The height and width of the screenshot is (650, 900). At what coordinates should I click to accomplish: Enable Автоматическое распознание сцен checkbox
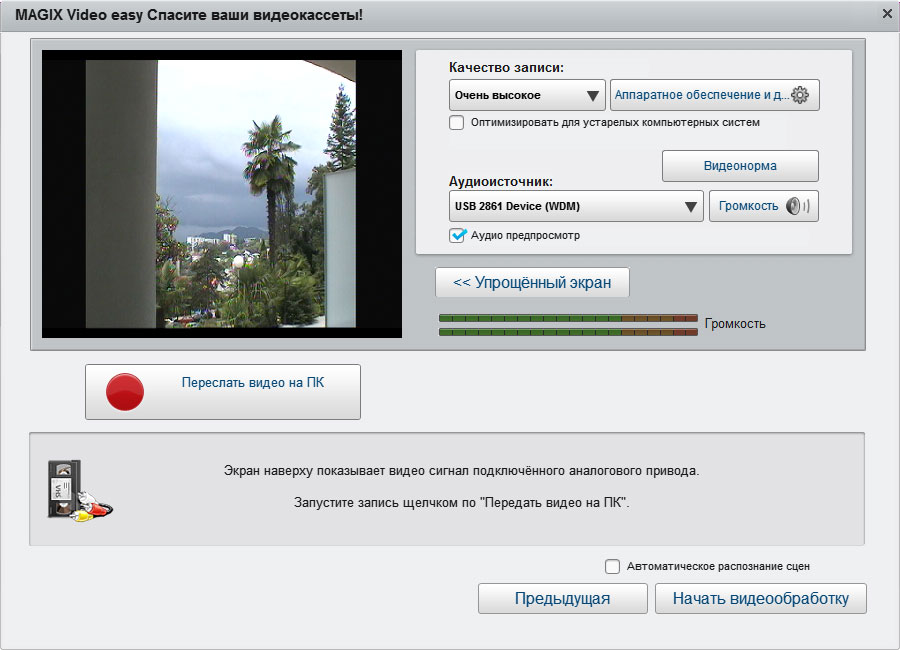[612, 566]
